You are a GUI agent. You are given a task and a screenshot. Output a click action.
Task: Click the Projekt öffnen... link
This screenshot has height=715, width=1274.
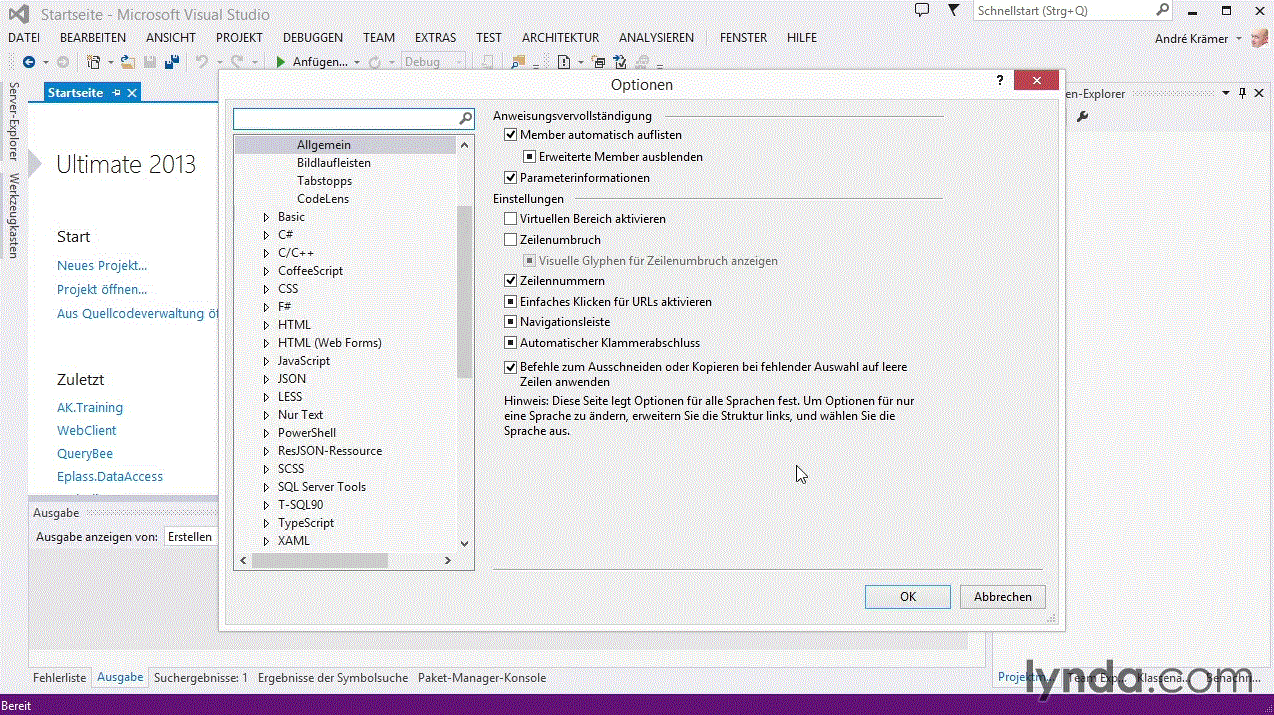point(102,290)
